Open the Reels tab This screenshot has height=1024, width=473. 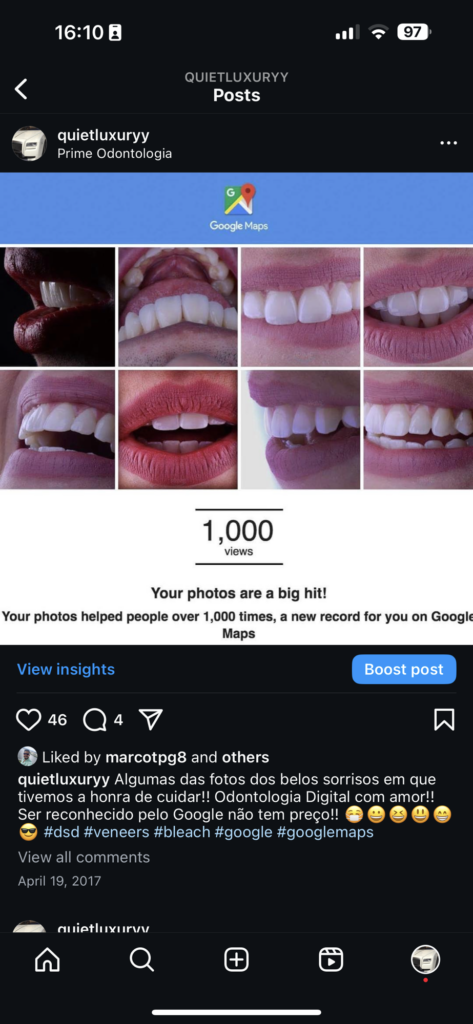[331, 959]
